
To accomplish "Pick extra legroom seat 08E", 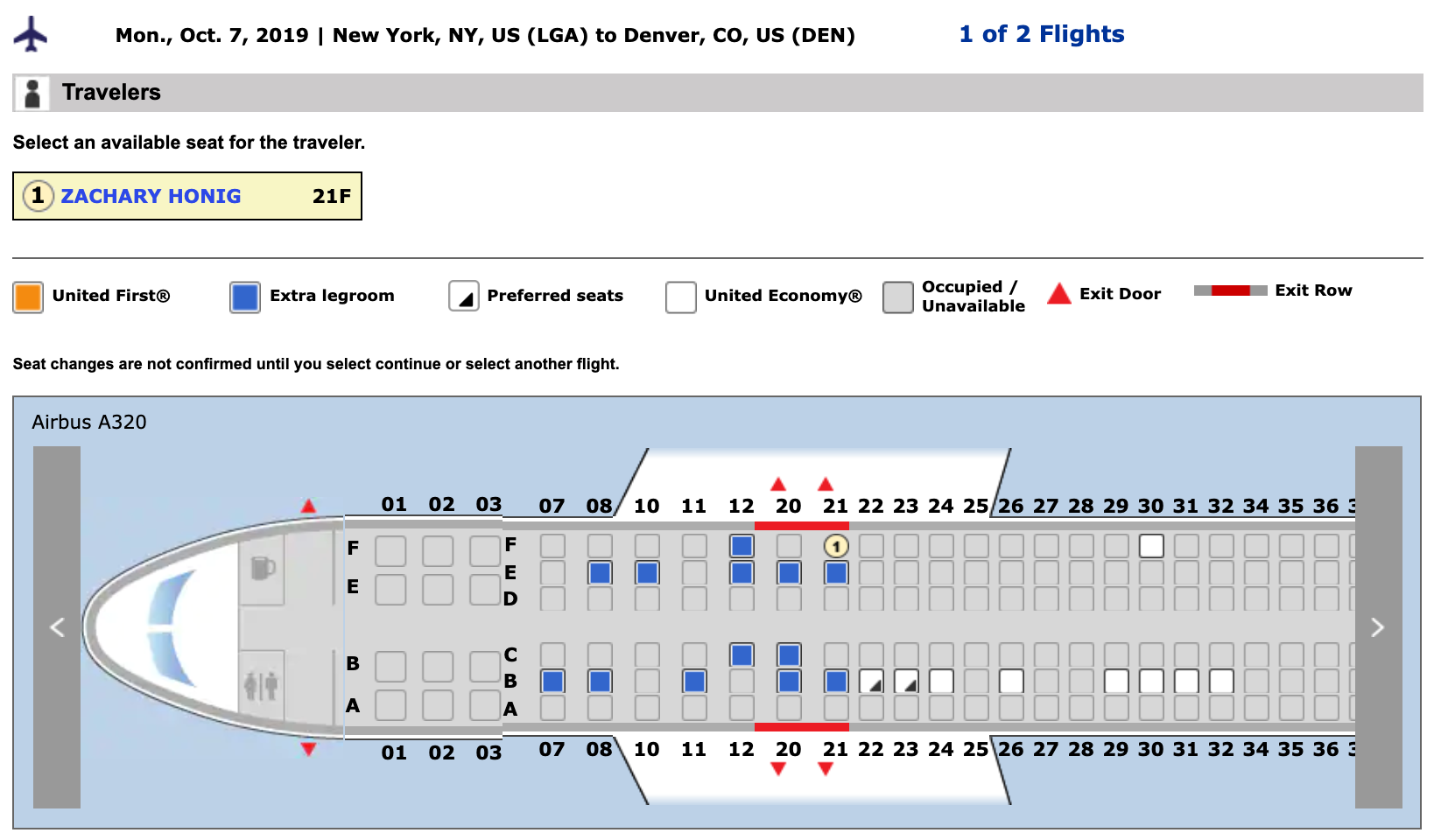I will pos(600,573).
